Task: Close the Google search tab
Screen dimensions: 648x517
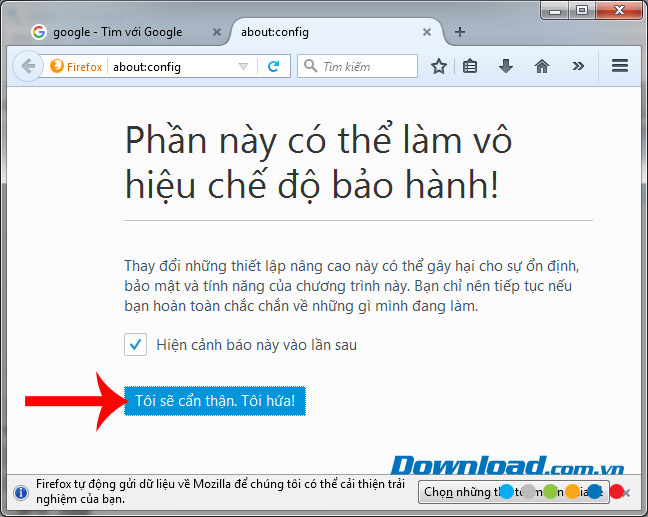Action: point(217,32)
